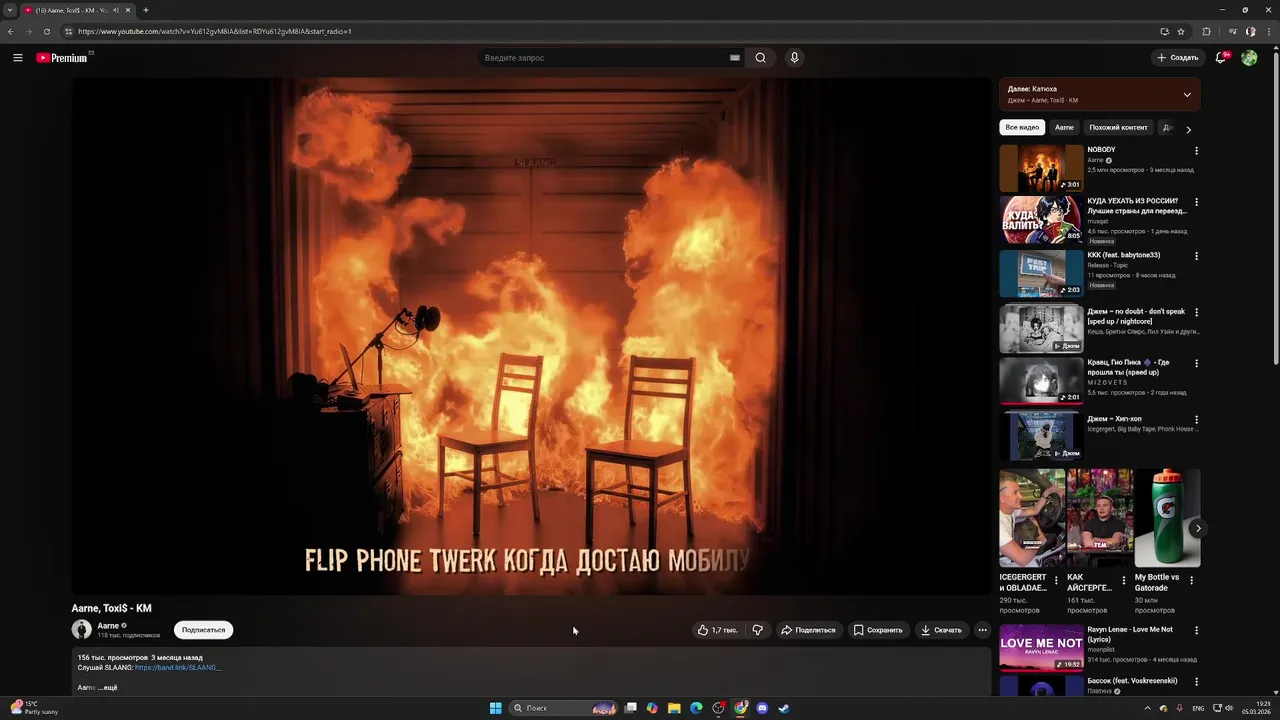Select the Похожий контент chip
Viewport: 1280px width, 720px height.
pyautogui.click(x=1118, y=128)
